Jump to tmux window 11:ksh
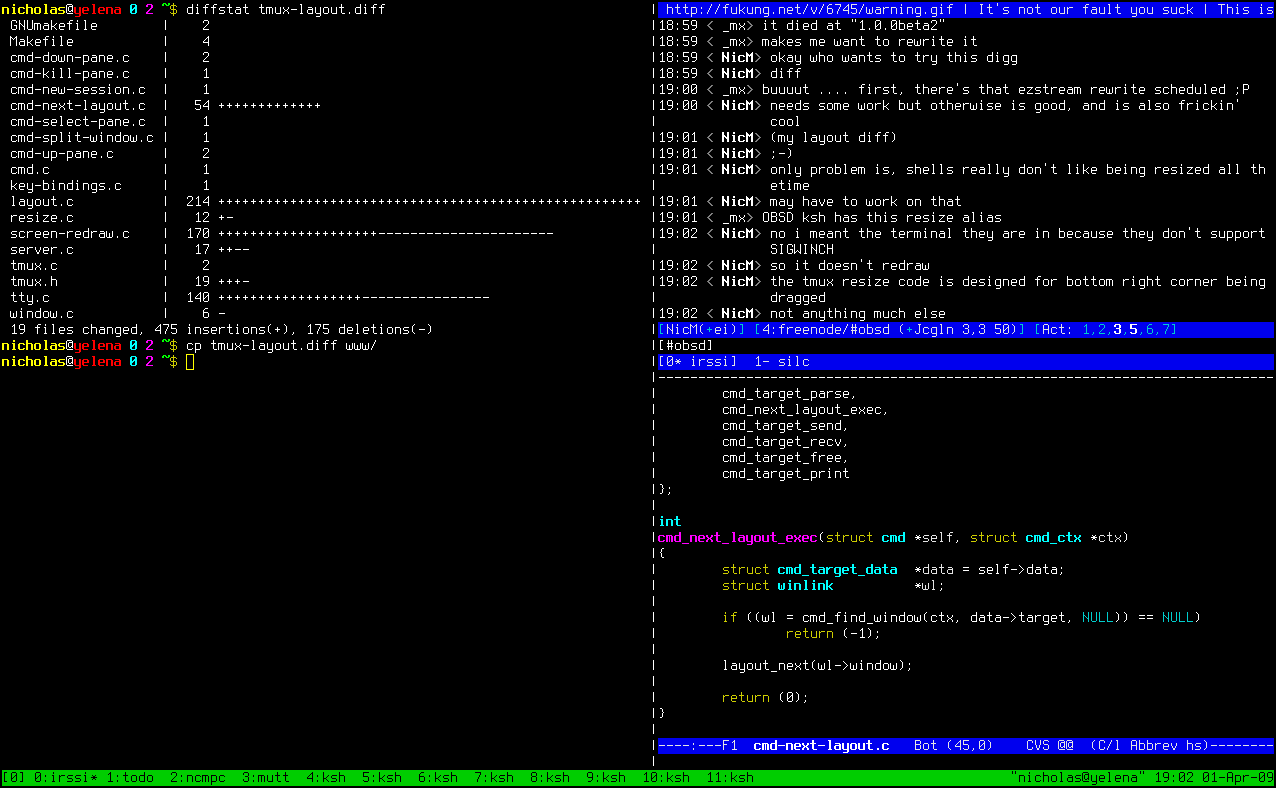This screenshot has height=788, width=1276. [730, 778]
